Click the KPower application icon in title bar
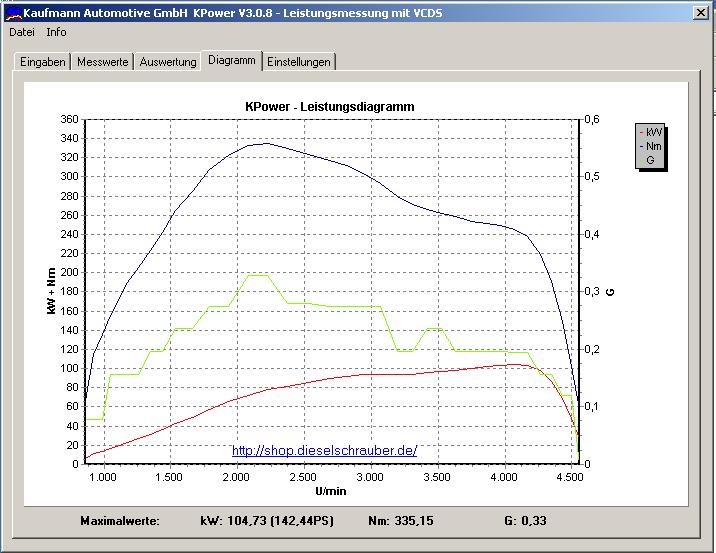This screenshot has height=553, width=716. pyautogui.click(x=13, y=13)
